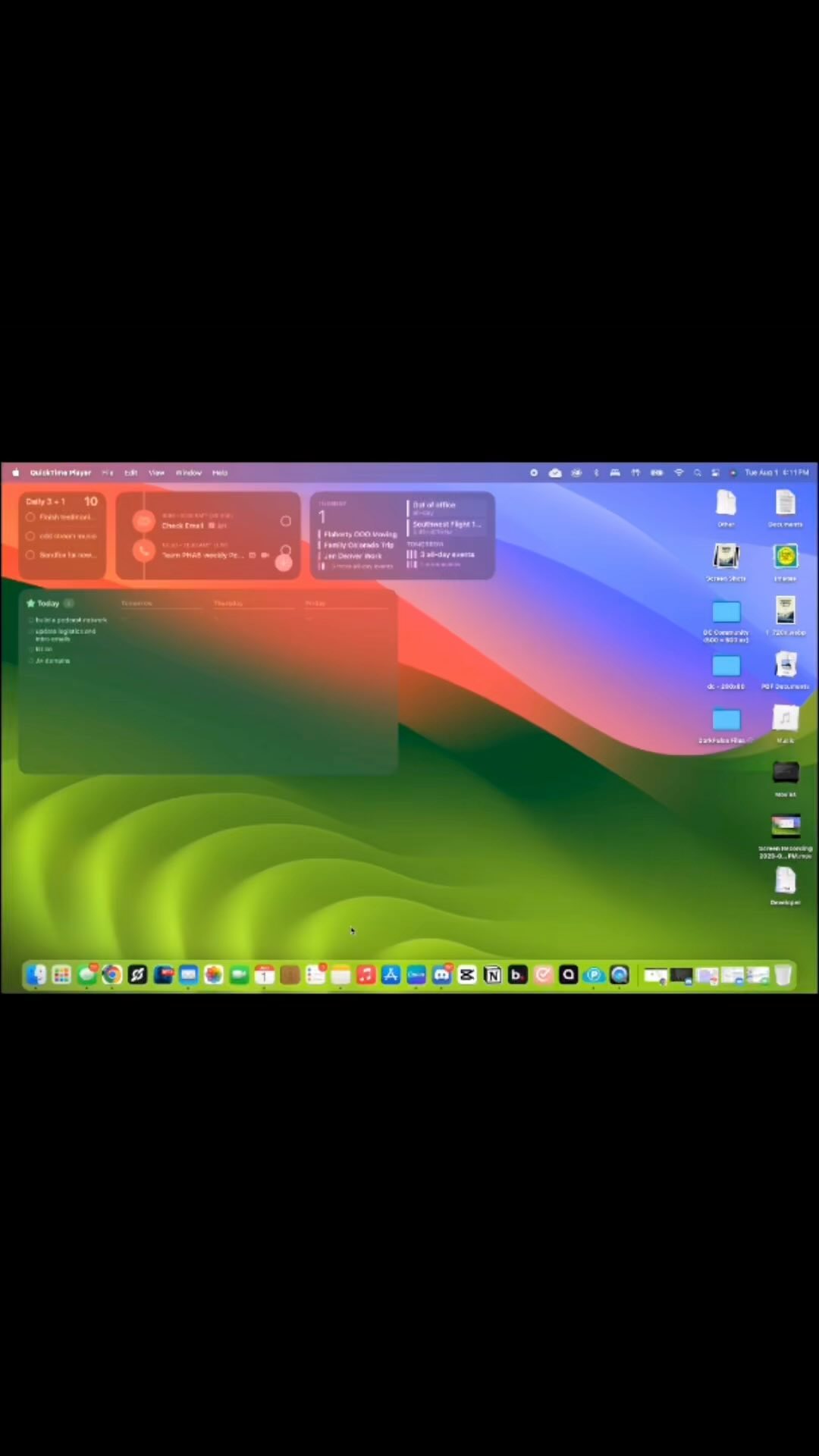Mark 'Check Email' as complete
Screen dimensions: 819x1456
point(286,521)
